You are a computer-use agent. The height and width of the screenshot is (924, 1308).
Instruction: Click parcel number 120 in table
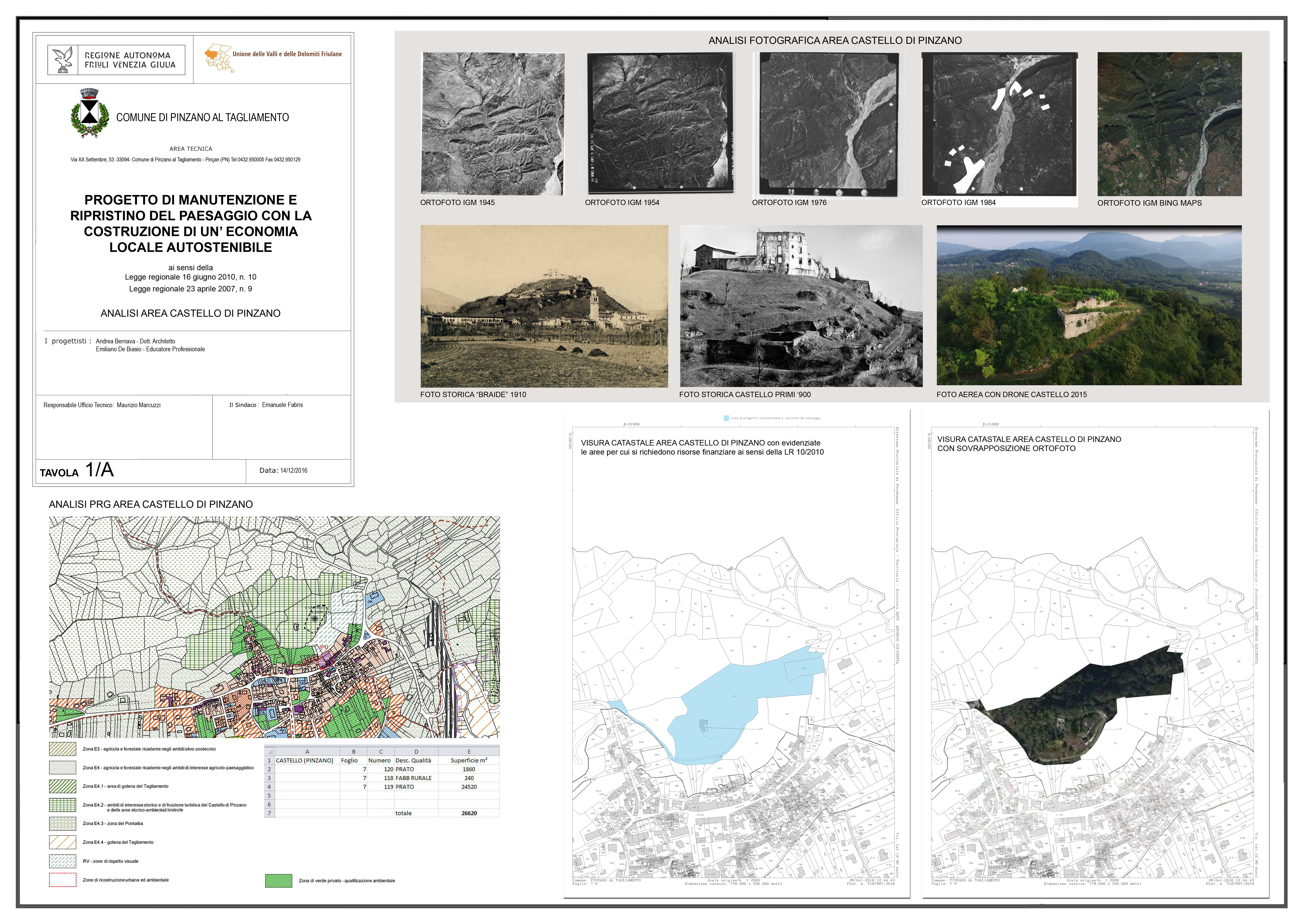(381, 769)
